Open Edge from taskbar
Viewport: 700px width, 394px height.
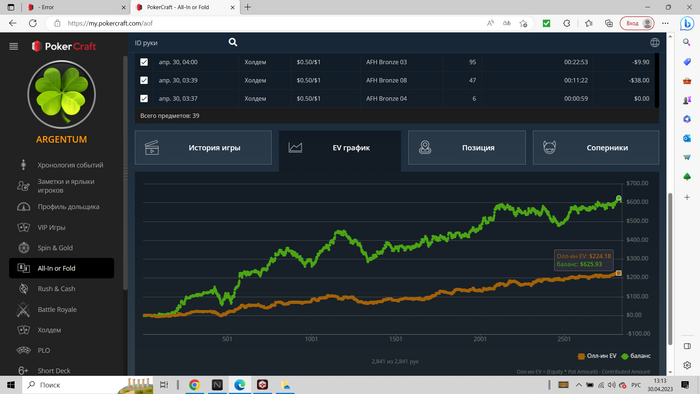coord(240,385)
